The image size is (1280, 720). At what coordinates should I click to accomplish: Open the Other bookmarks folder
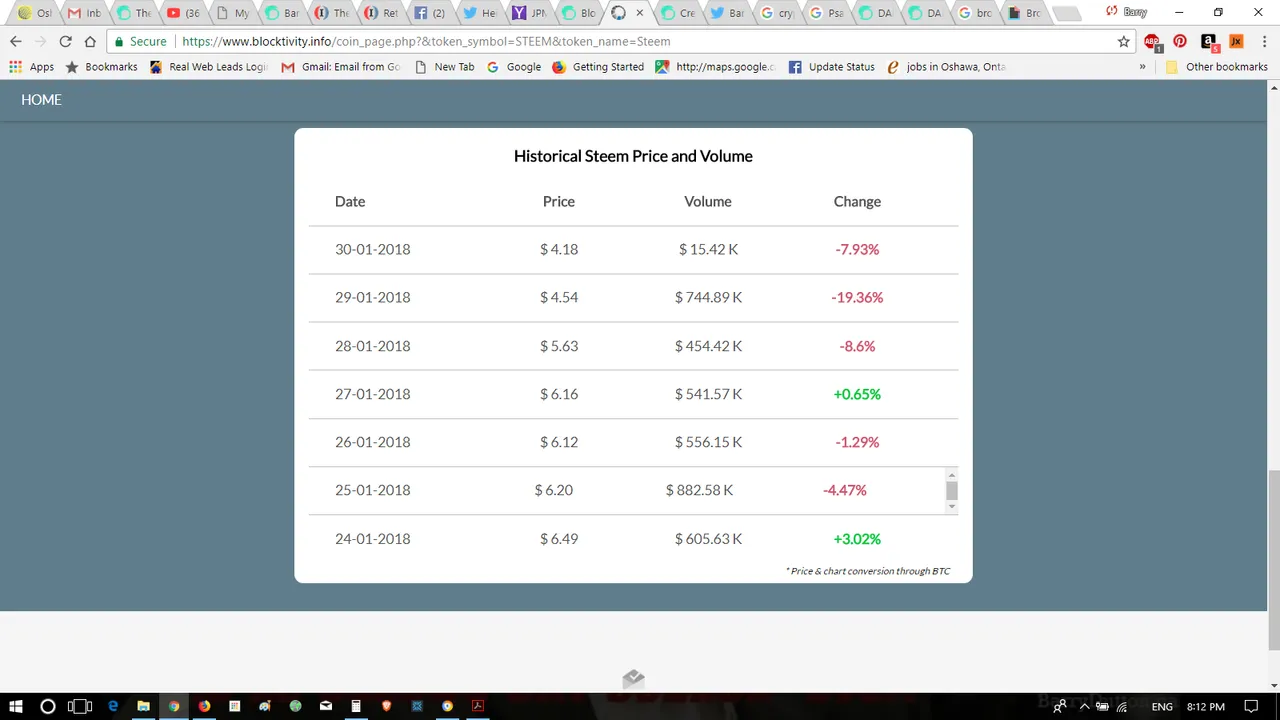tap(1217, 67)
